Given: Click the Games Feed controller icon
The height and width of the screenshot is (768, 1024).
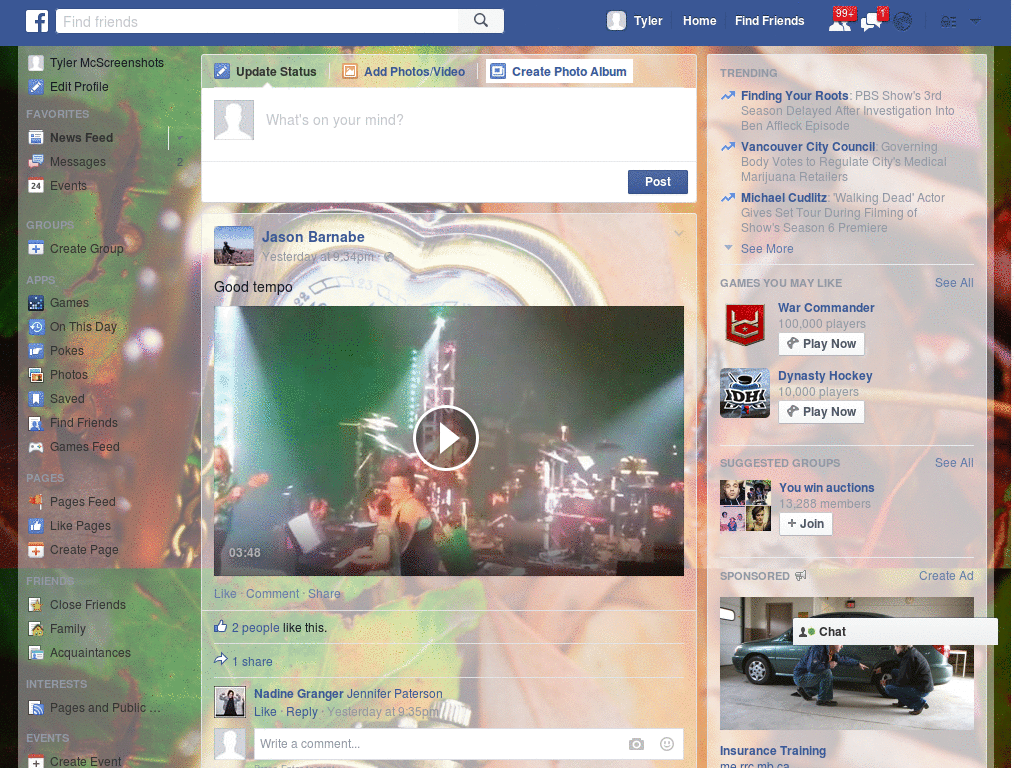Looking at the screenshot, I should click(x=36, y=447).
